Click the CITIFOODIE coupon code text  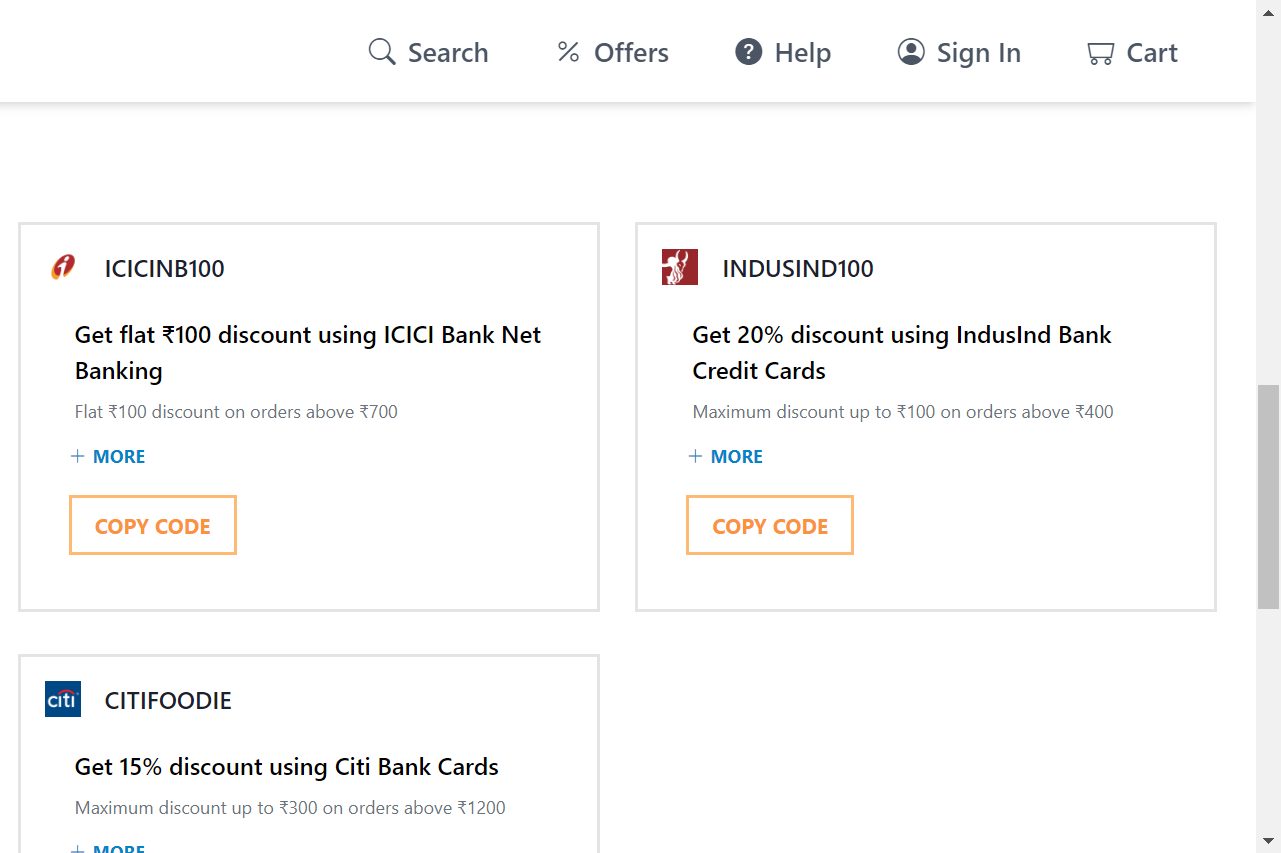[x=168, y=701]
